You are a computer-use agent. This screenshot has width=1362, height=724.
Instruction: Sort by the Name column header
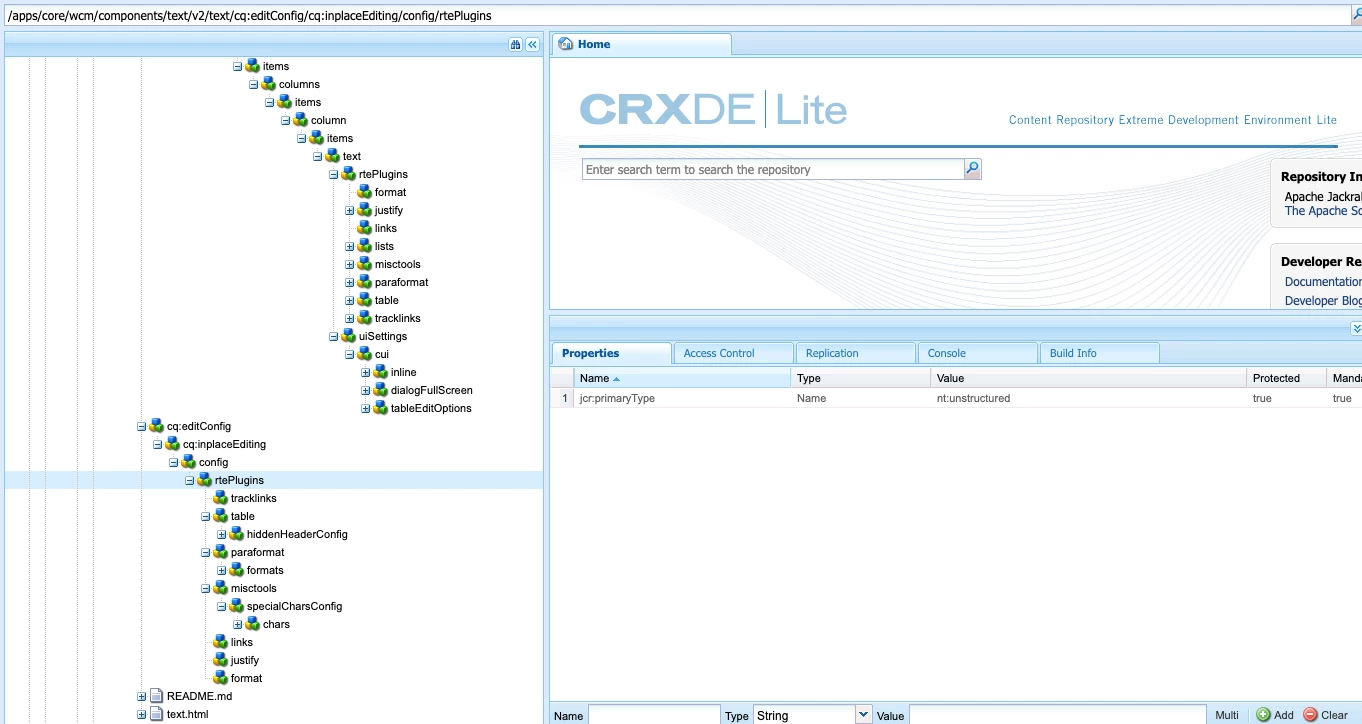pos(682,378)
